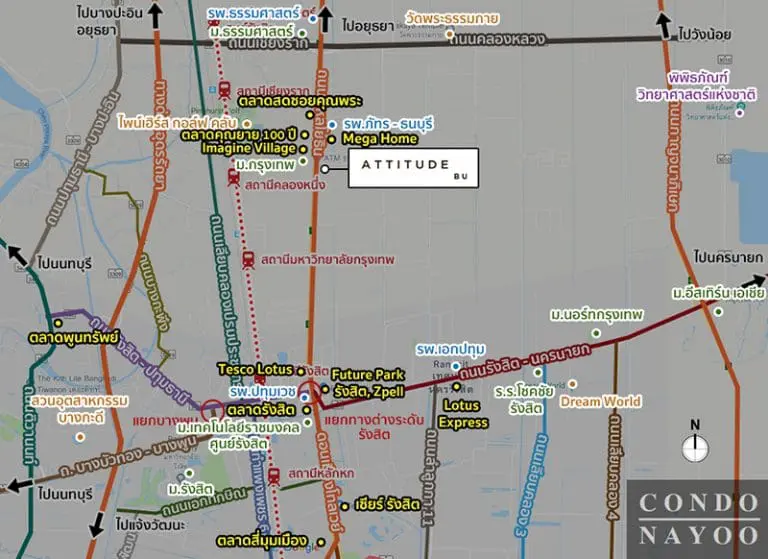
Task: Click the orange dot by วัดพระธรรมกาย
Action: [x=449, y=34]
